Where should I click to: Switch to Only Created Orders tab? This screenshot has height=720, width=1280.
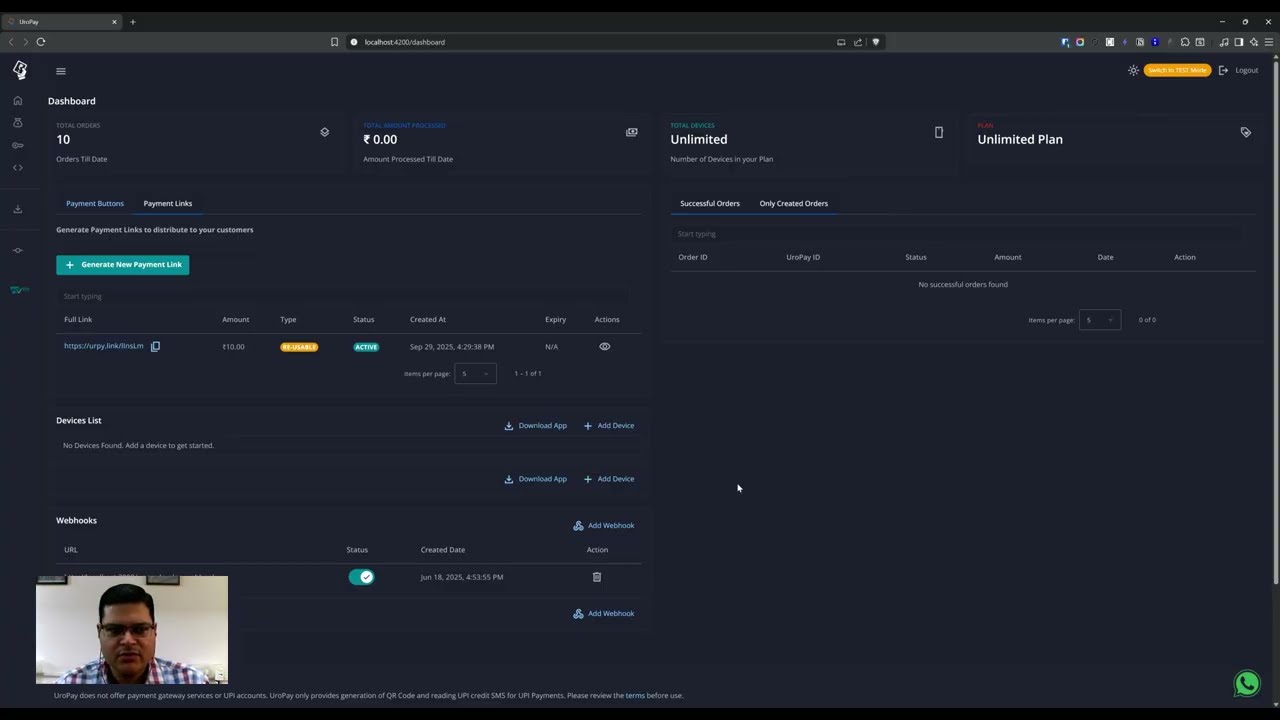click(794, 203)
